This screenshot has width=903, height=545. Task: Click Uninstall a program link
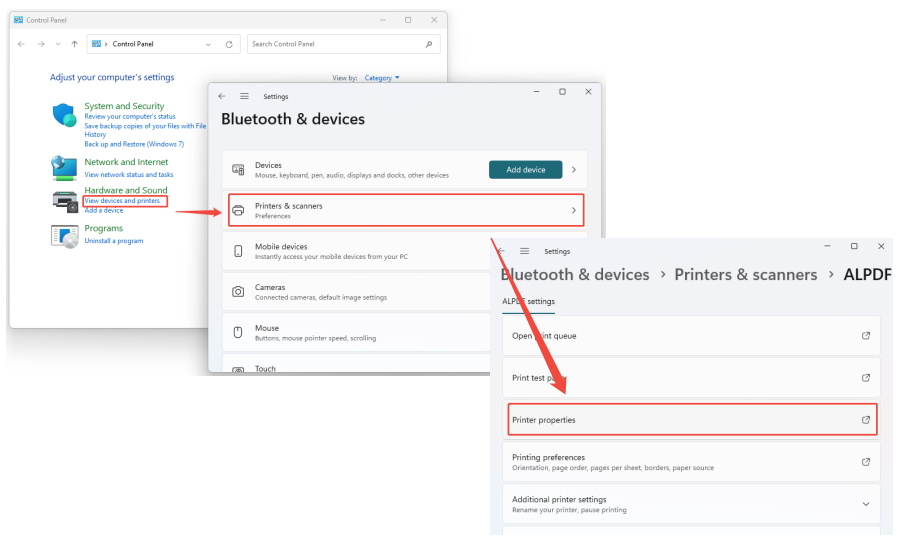pyautogui.click(x=113, y=241)
